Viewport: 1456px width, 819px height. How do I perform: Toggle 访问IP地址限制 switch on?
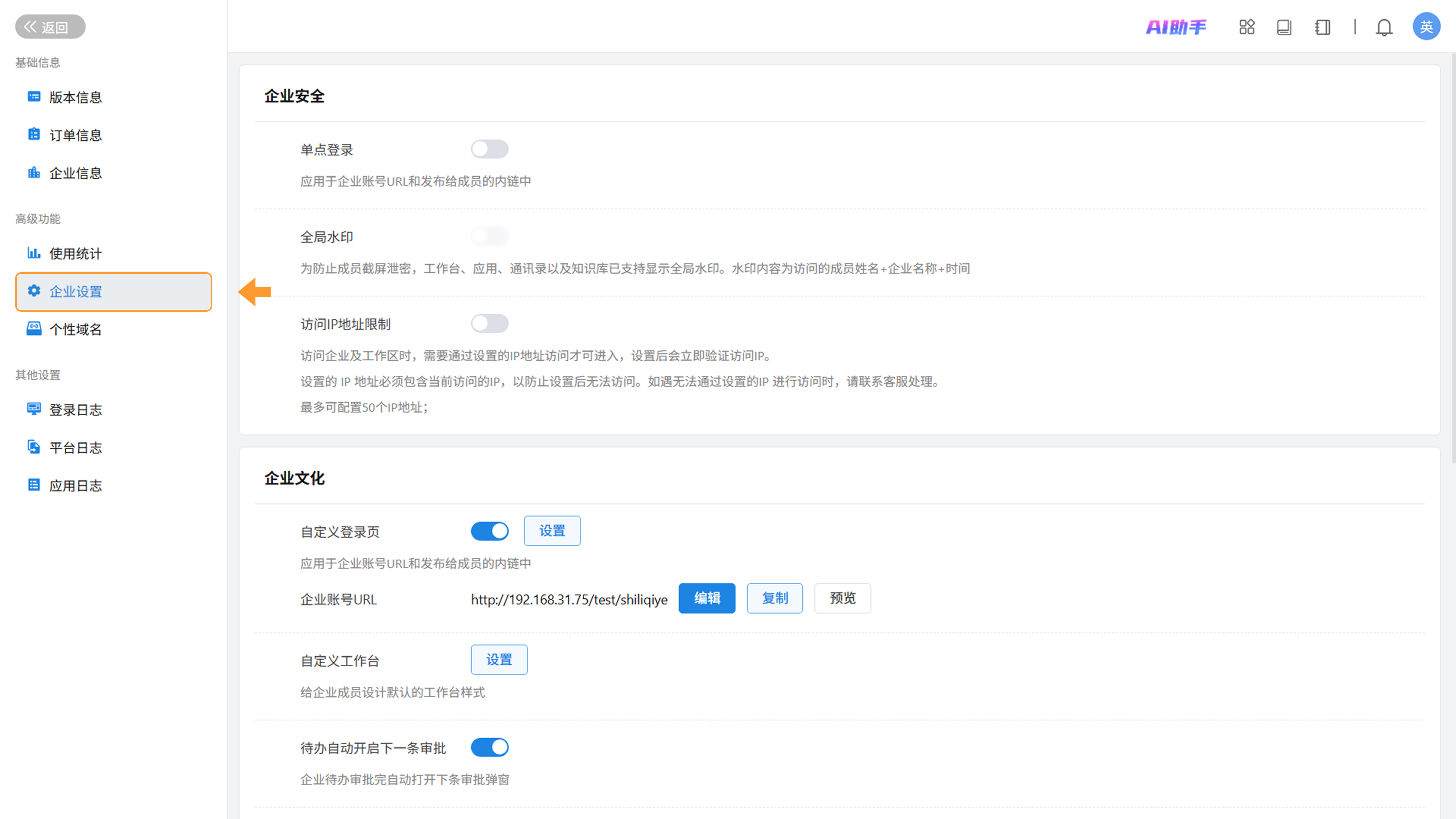point(490,323)
